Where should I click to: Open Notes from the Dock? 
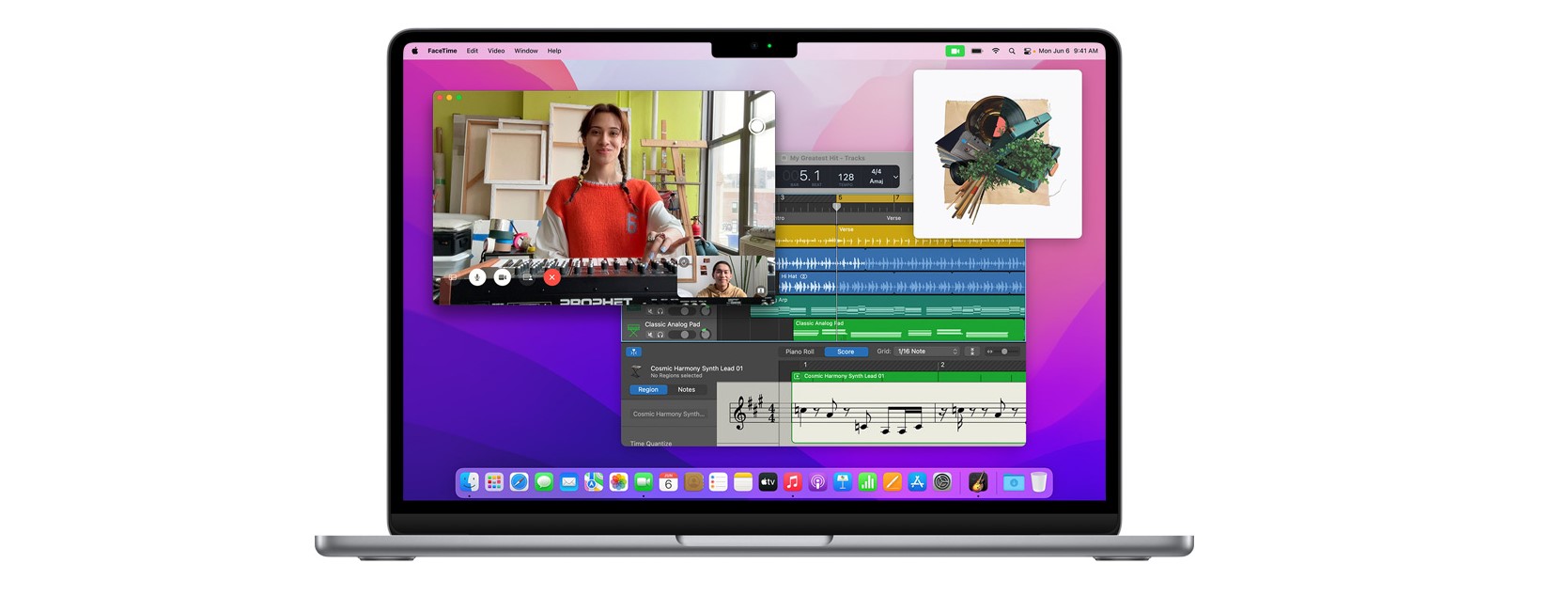pos(743,482)
